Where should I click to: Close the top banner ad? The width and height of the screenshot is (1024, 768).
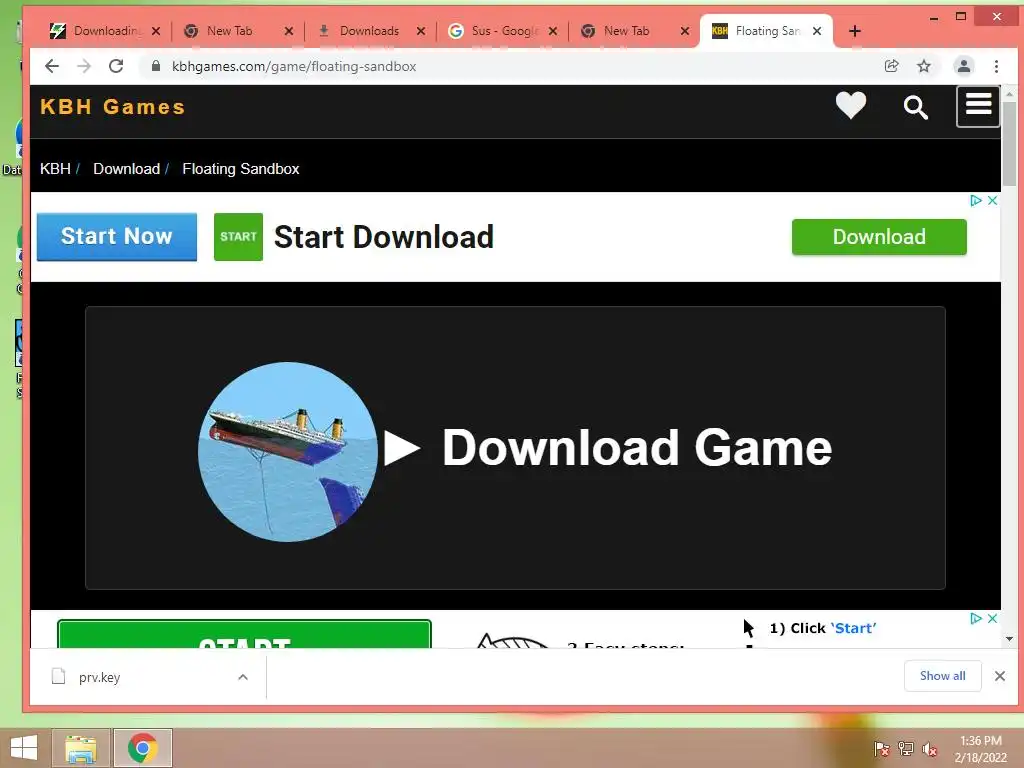click(x=992, y=200)
